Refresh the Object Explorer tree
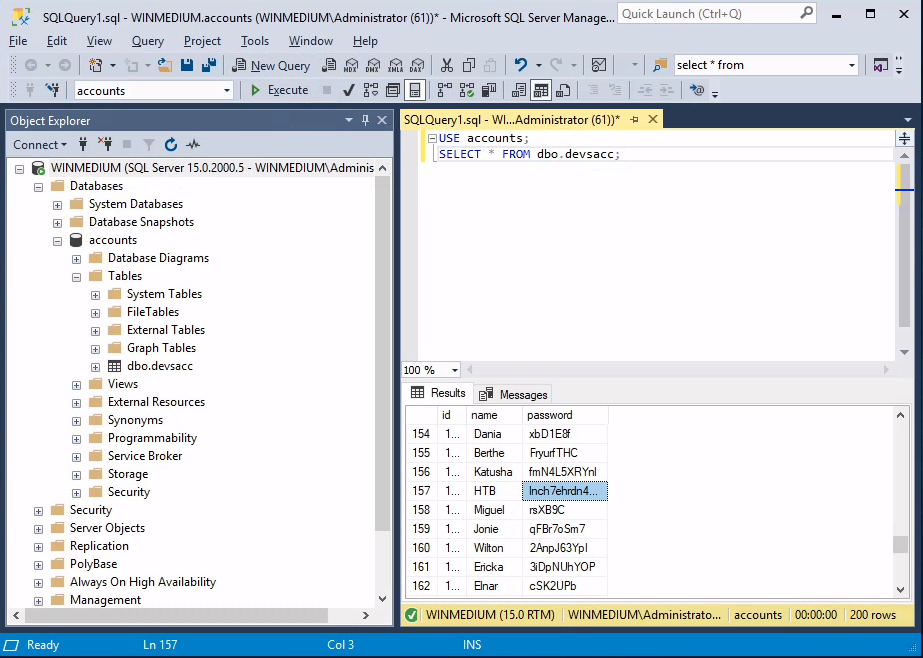 (171, 145)
